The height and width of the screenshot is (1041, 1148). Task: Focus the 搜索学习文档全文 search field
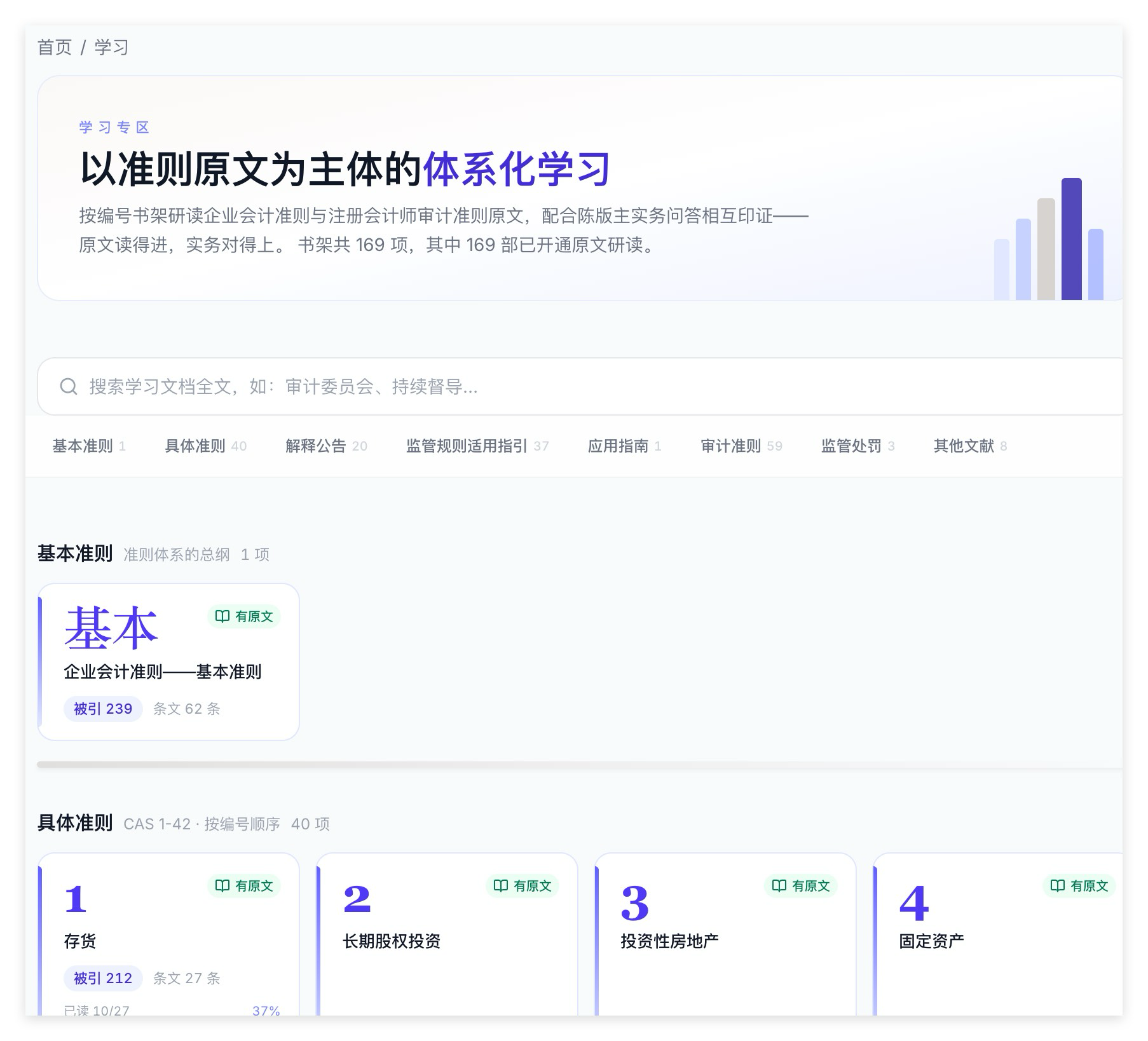(x=580, y=386)
